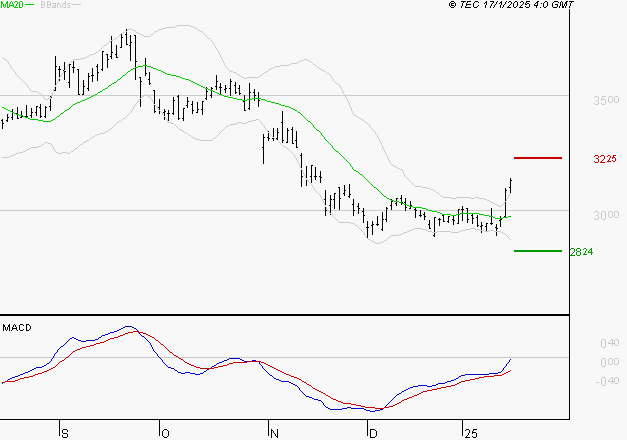627x440 pixels.
Task: Click the BBands legend label
Action: (56, 5)
